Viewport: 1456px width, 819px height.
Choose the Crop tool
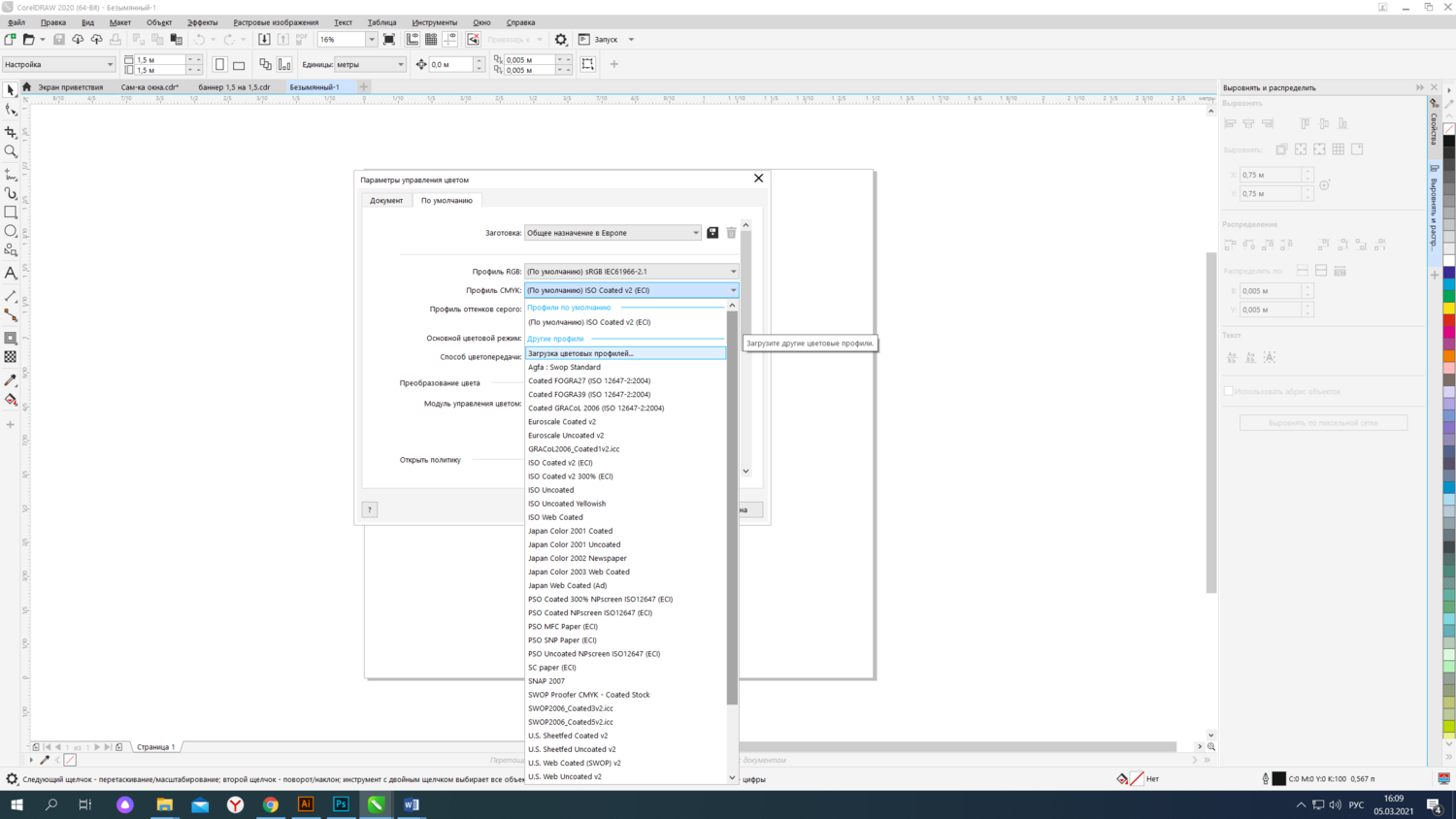tap(11, 132)
